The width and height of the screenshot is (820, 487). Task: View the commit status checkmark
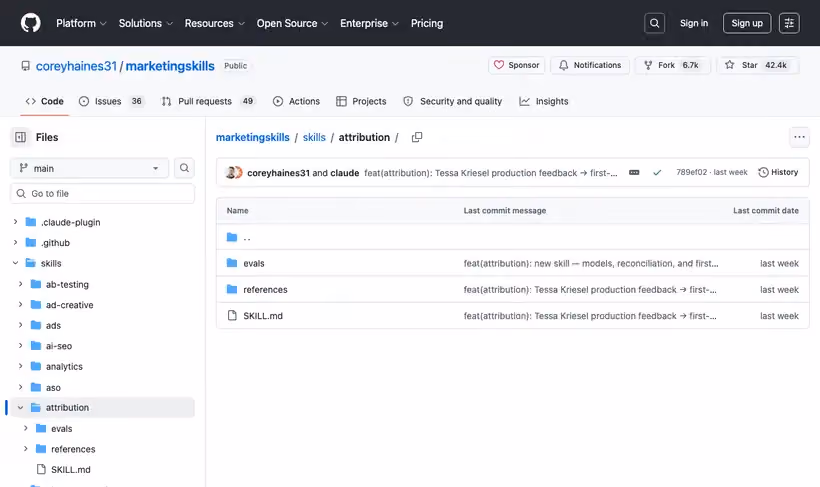click(657, 172)
